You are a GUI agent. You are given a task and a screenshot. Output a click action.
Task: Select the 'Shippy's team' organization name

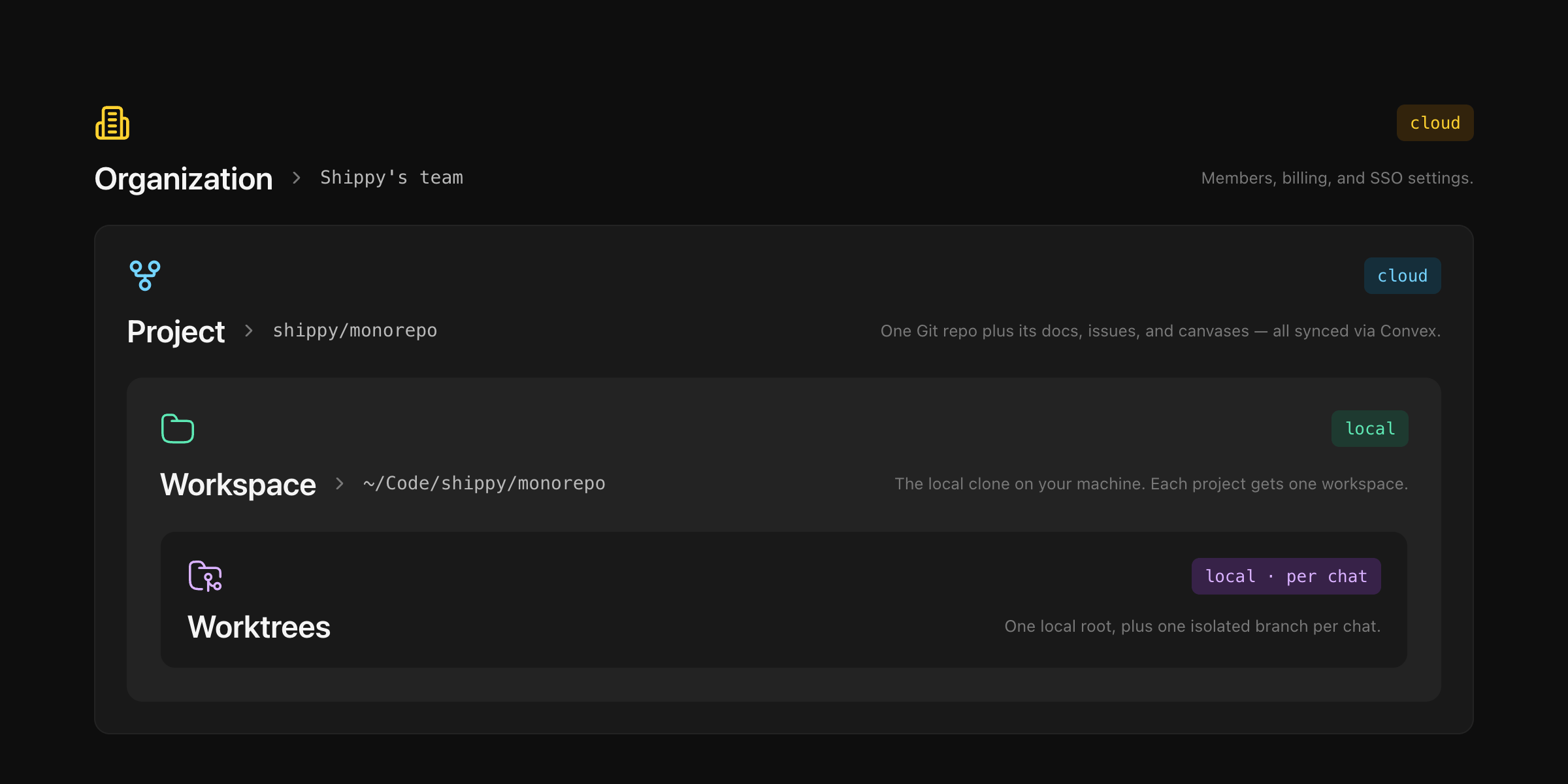click(x=391, y=178)
